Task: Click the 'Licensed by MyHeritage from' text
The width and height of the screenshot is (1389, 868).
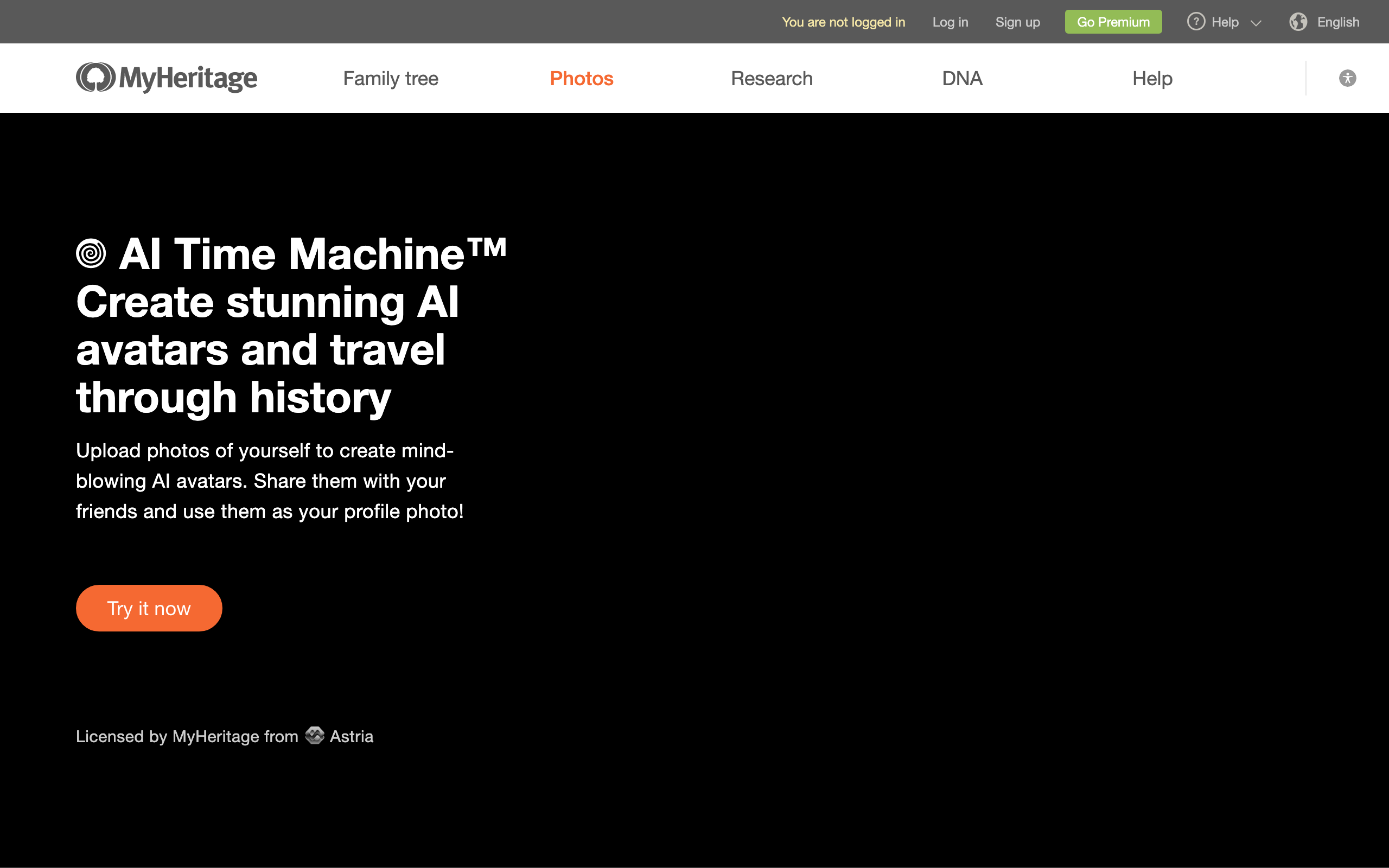Action: pos(187,736)
